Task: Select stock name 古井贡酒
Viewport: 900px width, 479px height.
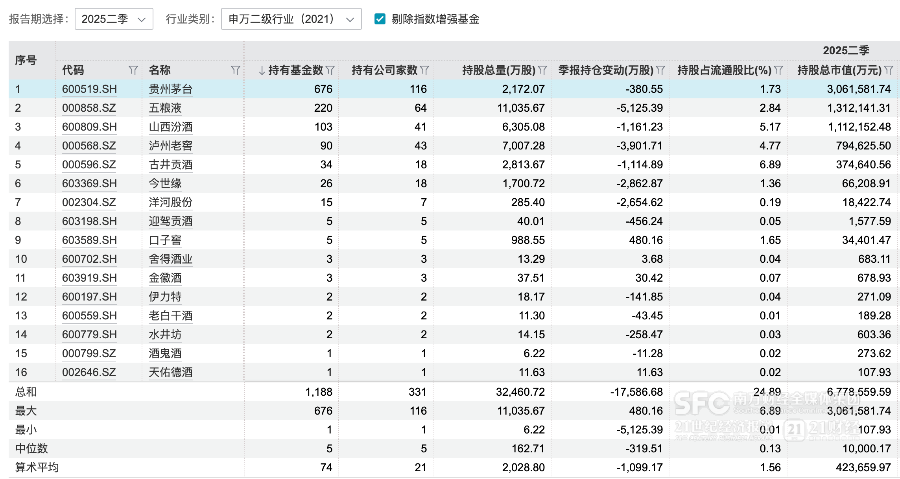Action: pyautogui.click(x=170, y=165)
